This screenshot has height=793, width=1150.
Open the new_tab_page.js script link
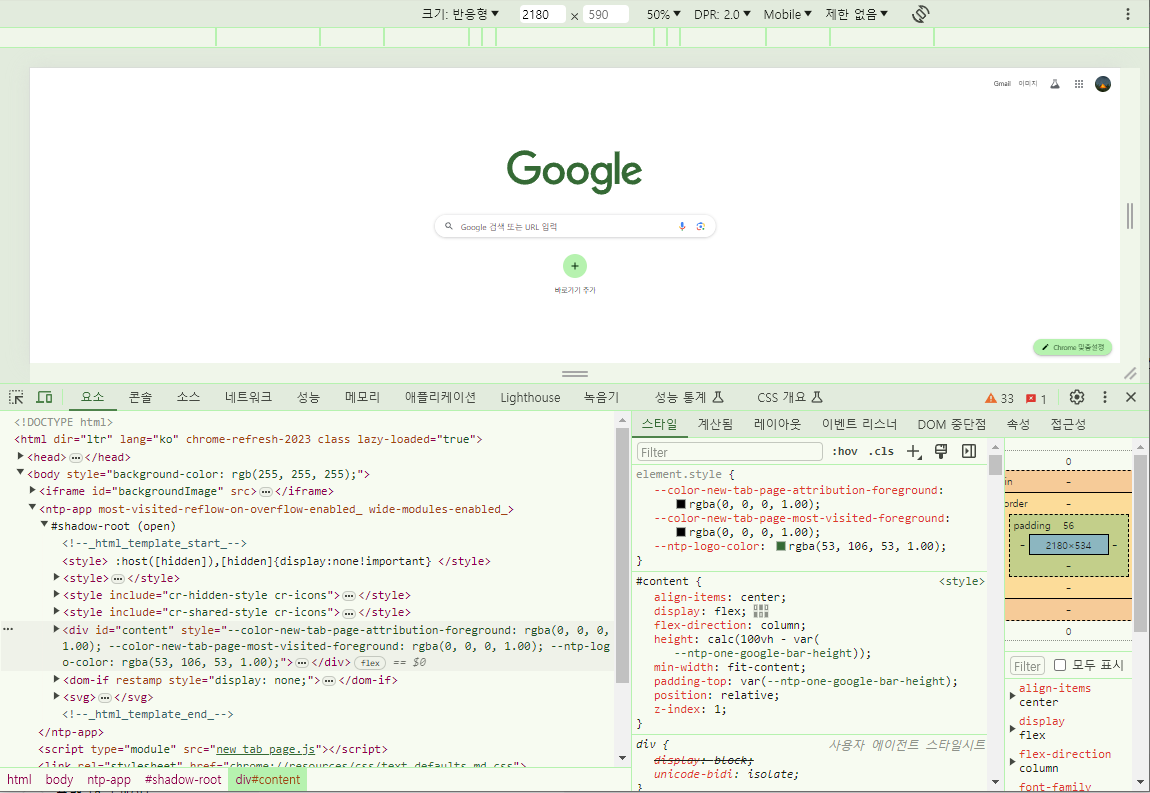click(x=265, y=749)
